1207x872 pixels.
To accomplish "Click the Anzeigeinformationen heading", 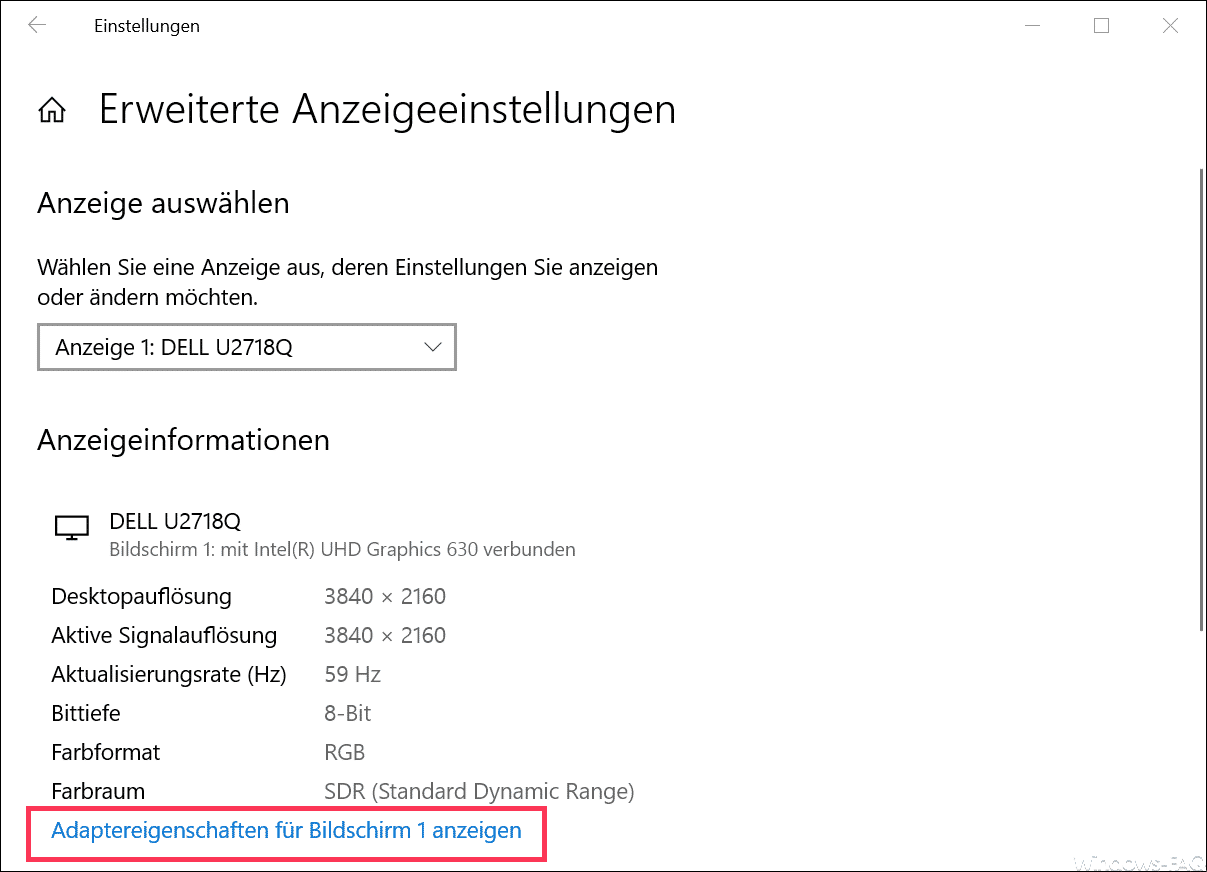I will 183,440.
